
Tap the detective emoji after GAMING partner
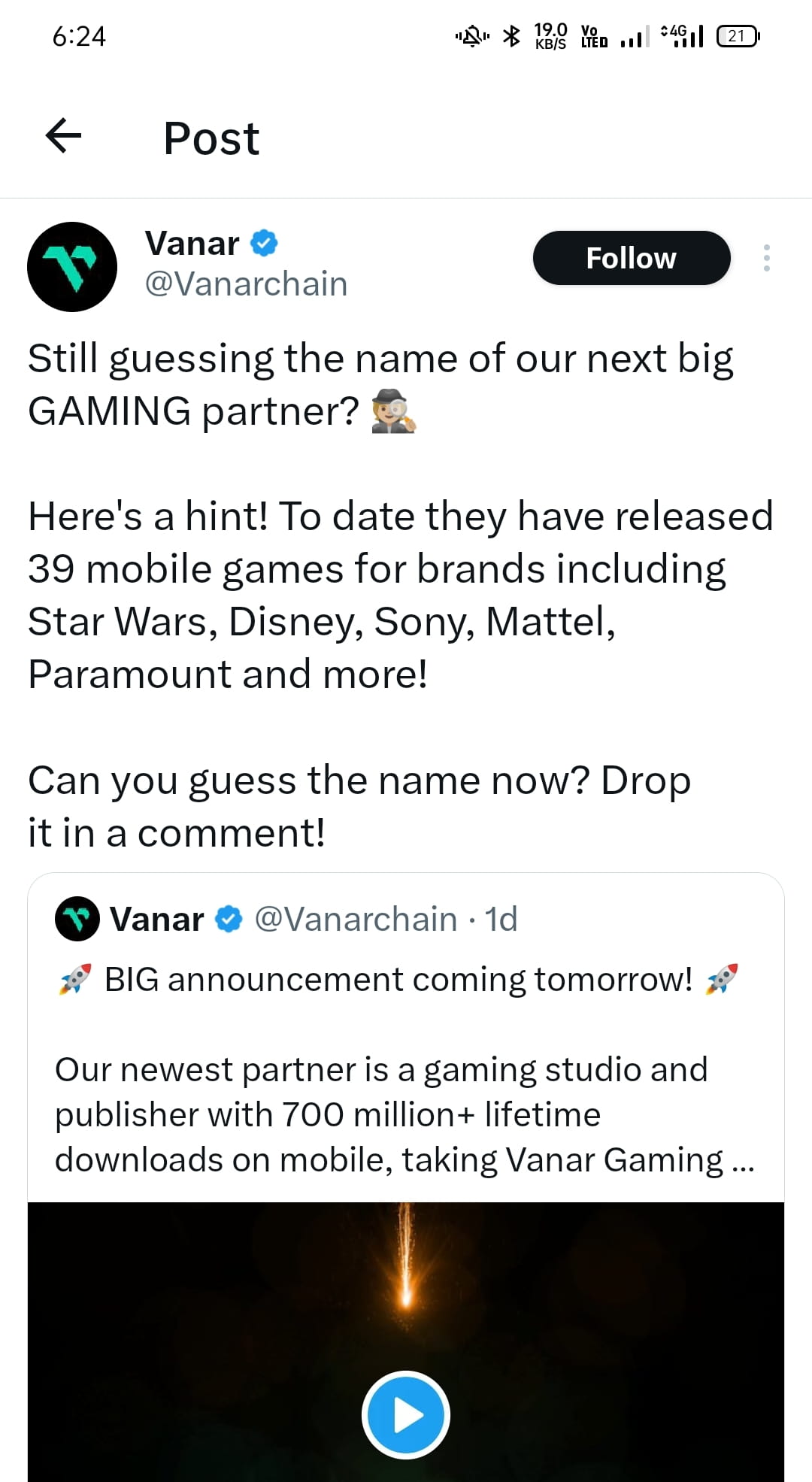point(394,411)
